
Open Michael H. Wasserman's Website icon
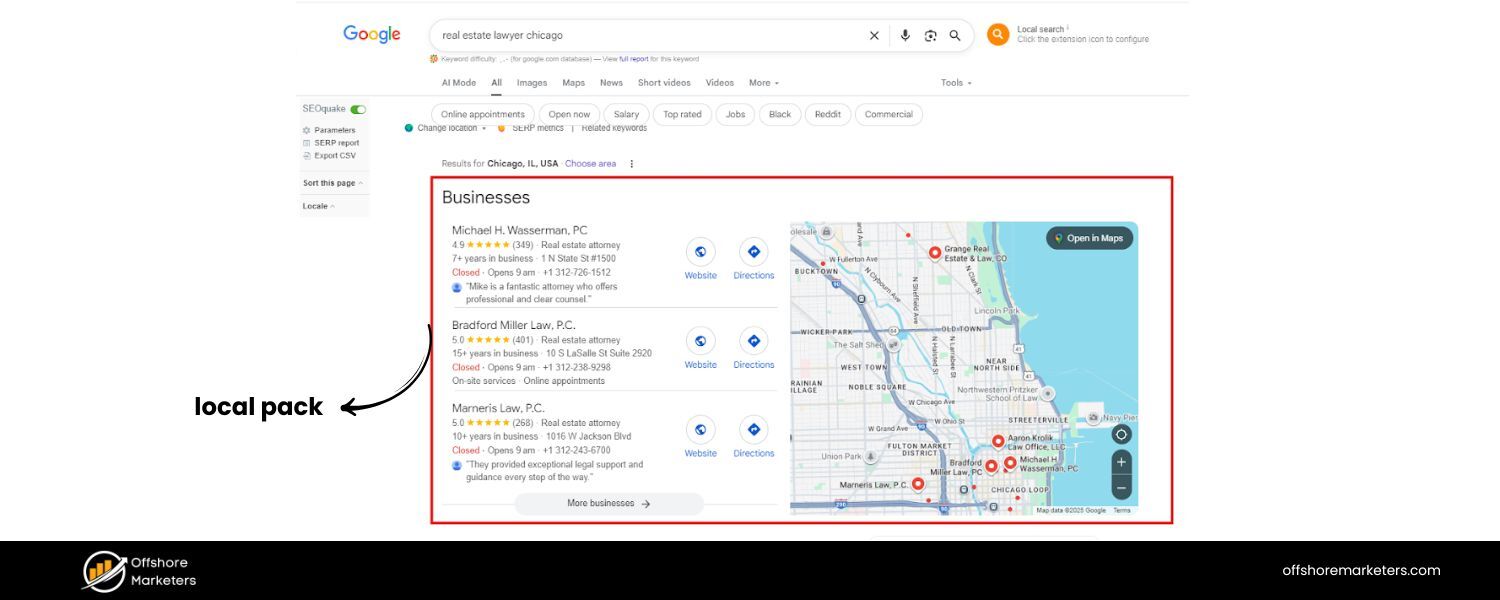(x=700, y=253)
